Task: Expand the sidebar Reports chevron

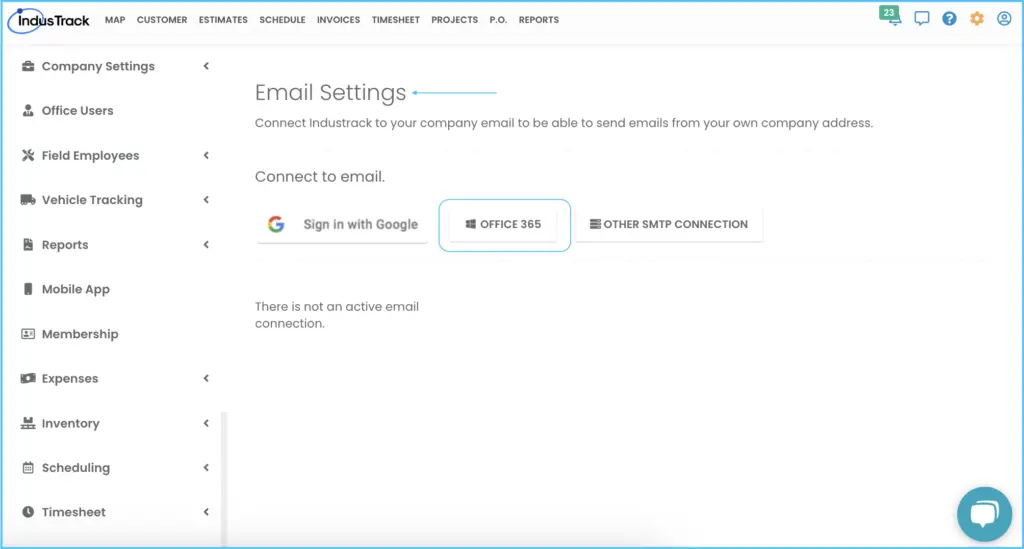Action: point(206,245)
